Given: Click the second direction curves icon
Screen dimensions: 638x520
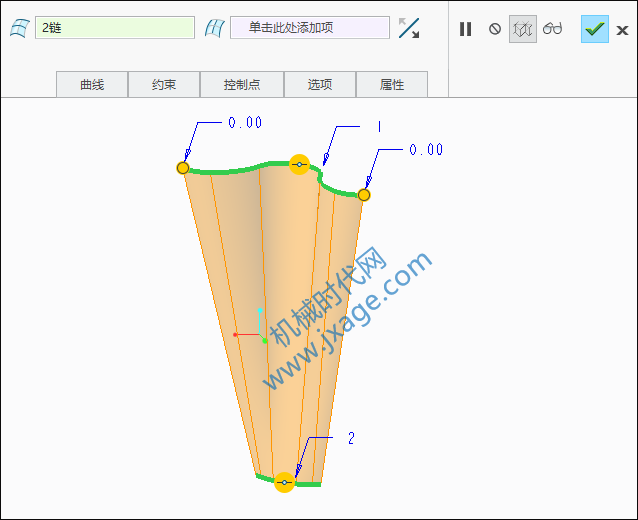Looking at the screenshot, I should click(215, 28).
